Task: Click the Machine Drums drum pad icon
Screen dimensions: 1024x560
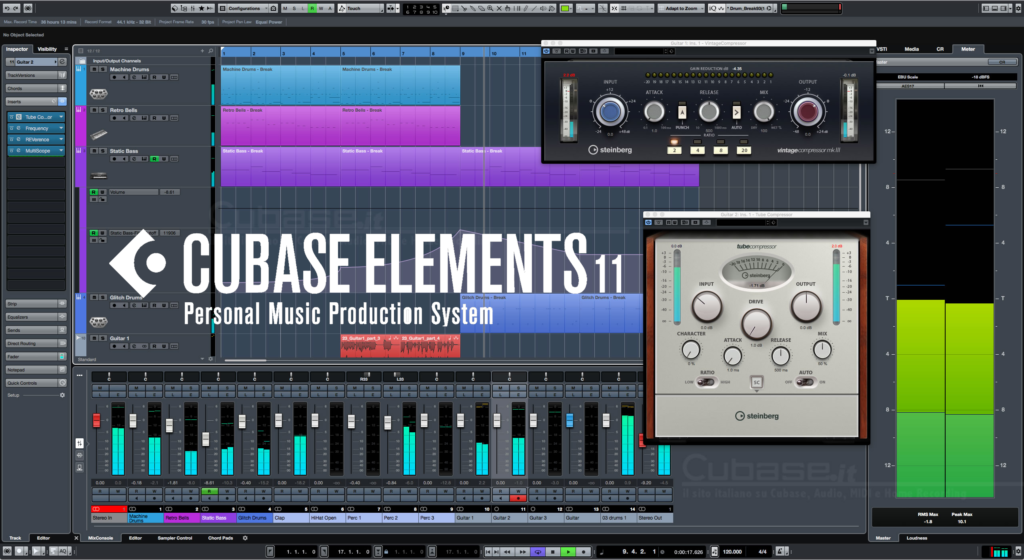Action: point(98,93)
